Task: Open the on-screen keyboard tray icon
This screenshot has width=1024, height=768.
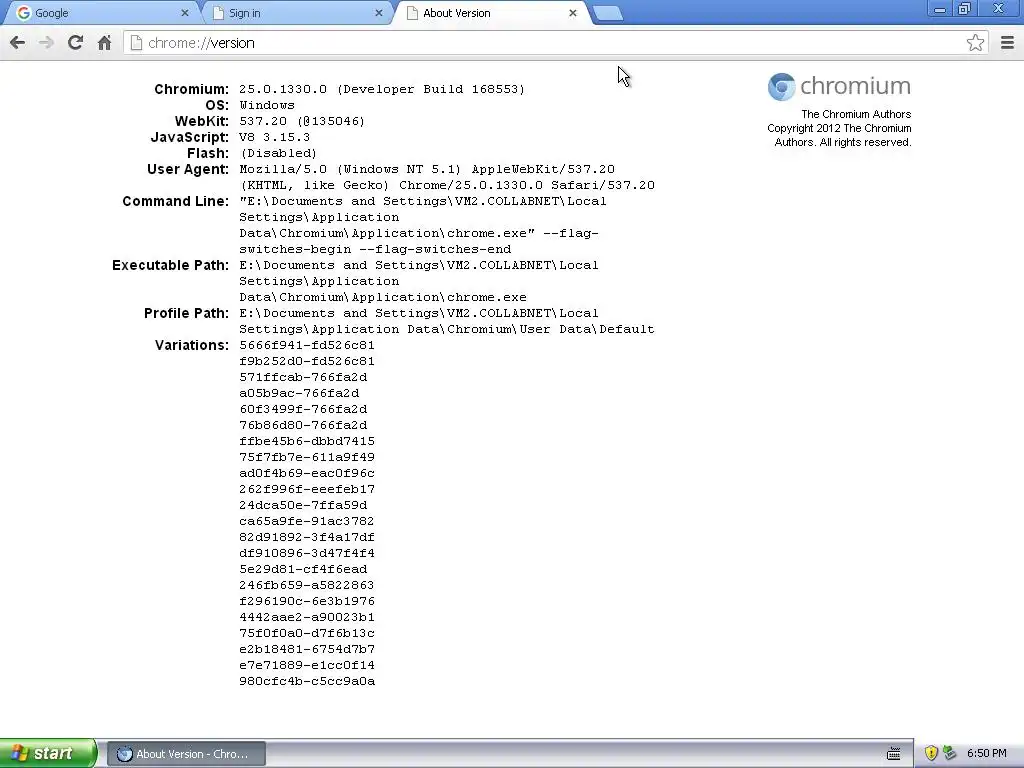Action: pyautogui.click(x=893, y=754)
